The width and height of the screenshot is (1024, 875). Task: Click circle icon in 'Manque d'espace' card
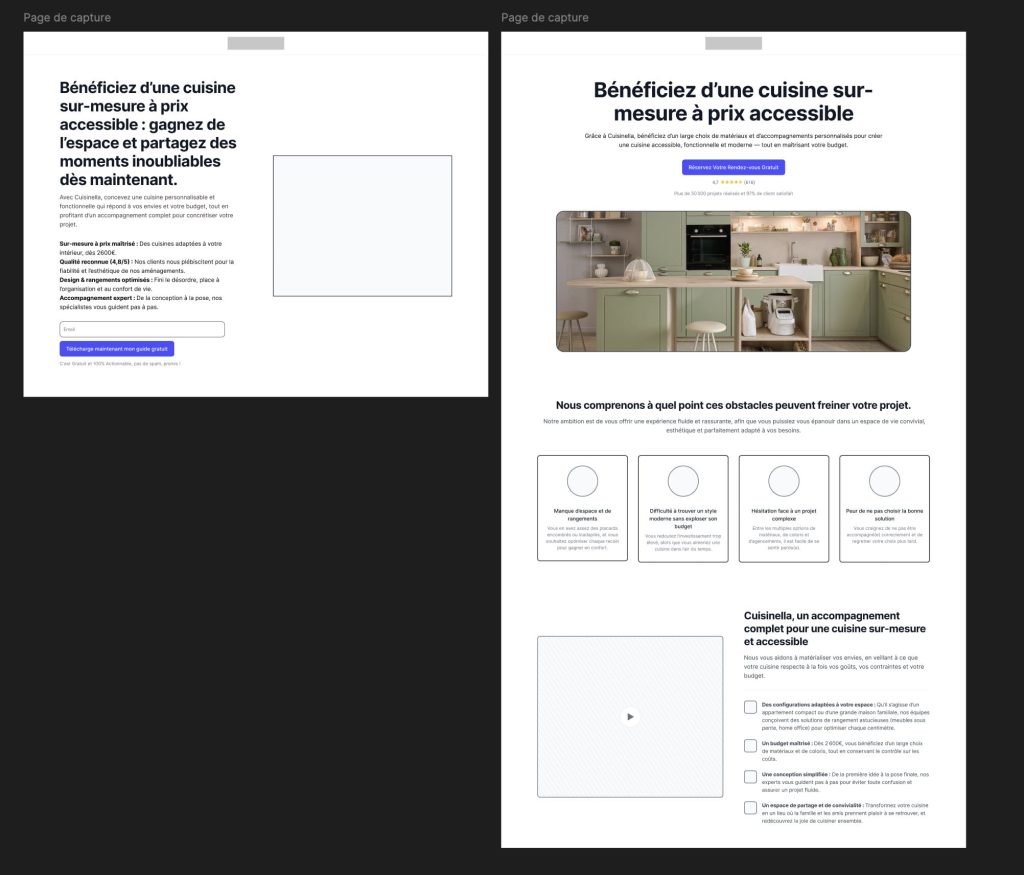click(582, 481)
